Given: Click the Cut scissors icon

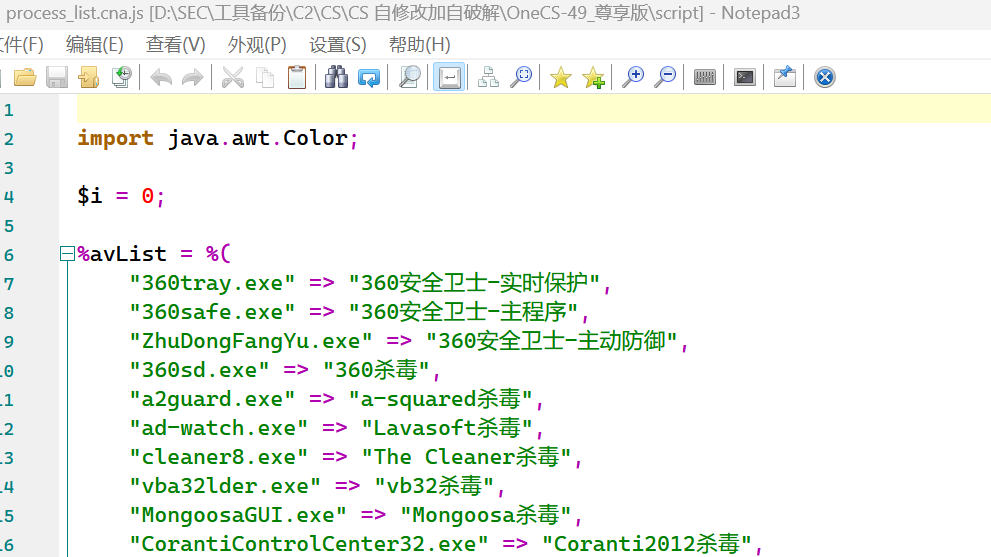Looking at the screenshot, I should pyautogui.click(x=233, y=77).
